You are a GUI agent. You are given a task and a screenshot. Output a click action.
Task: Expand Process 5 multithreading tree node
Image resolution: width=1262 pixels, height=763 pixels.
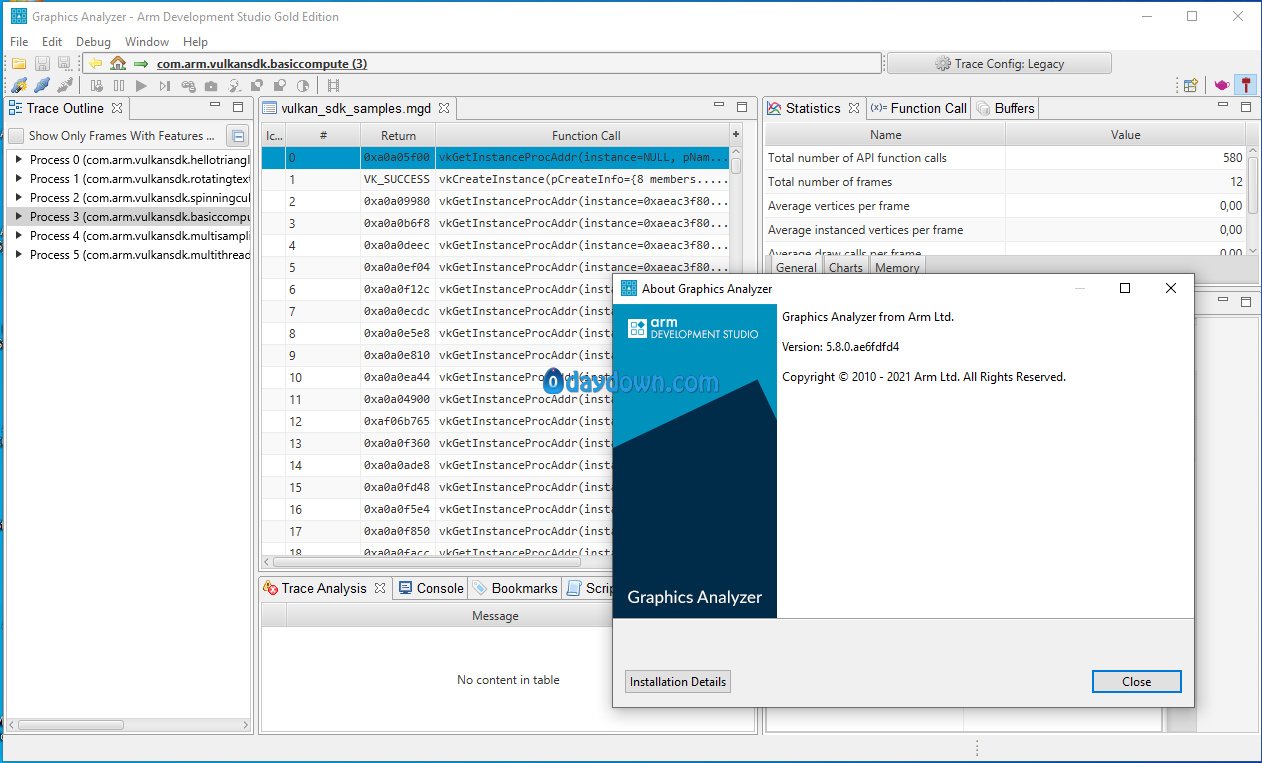19,255
